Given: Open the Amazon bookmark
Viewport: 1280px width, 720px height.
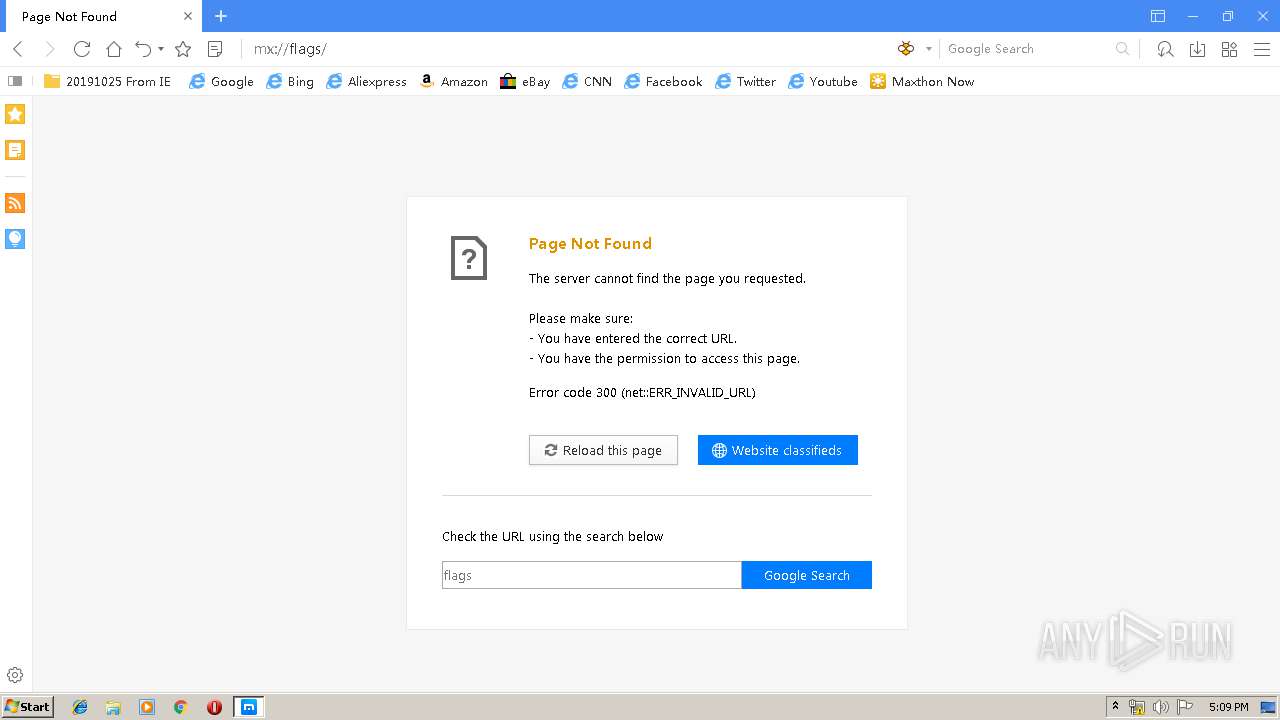Looking at the screenshot, I should (453, 82).
